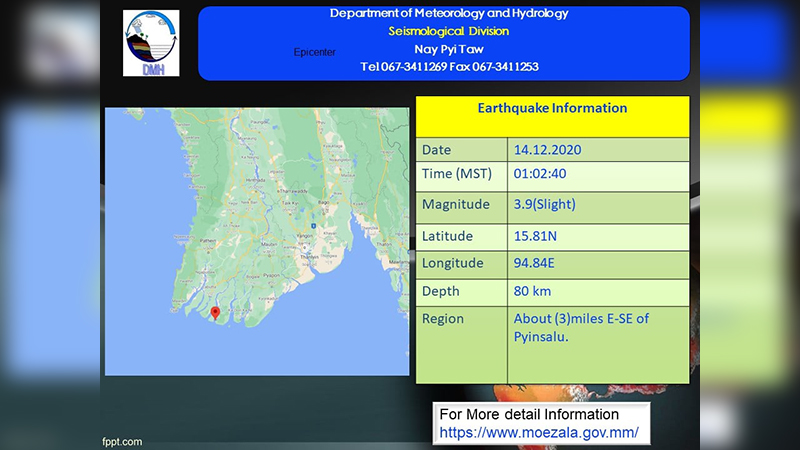Click the red epicenter pin on map
Screen dimensions: 800x450
[215, 313]
